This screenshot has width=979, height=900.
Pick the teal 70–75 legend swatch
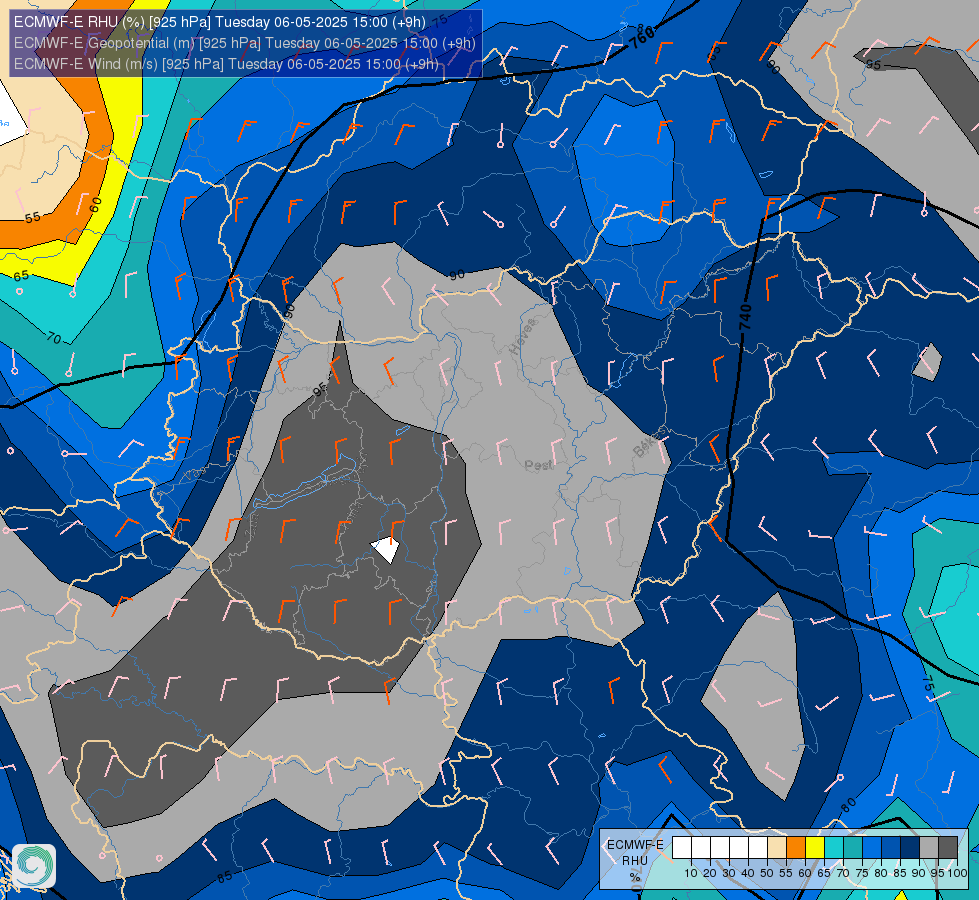[x=853, y=847]
